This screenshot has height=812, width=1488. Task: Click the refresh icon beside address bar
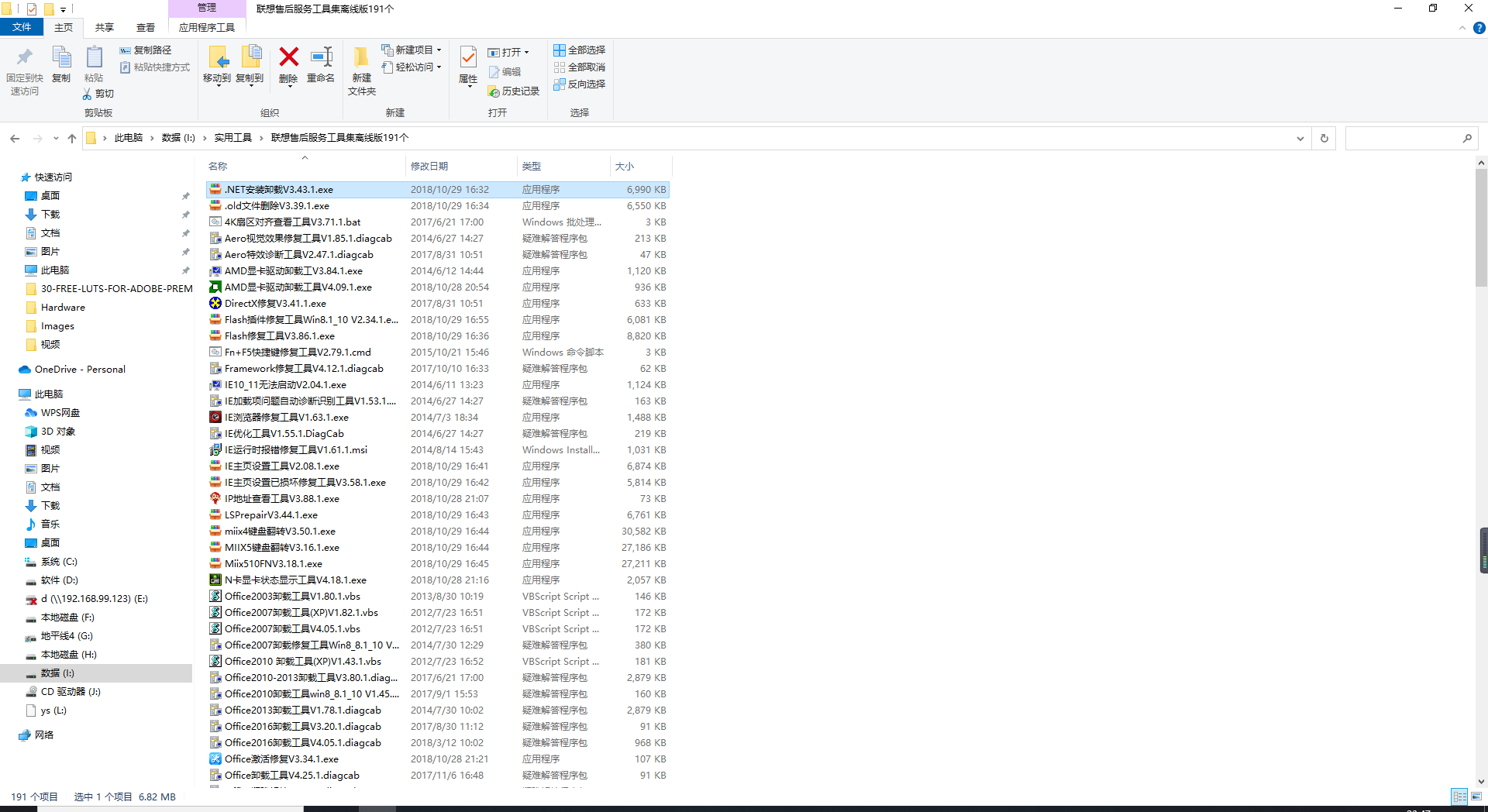(1324, 139)
